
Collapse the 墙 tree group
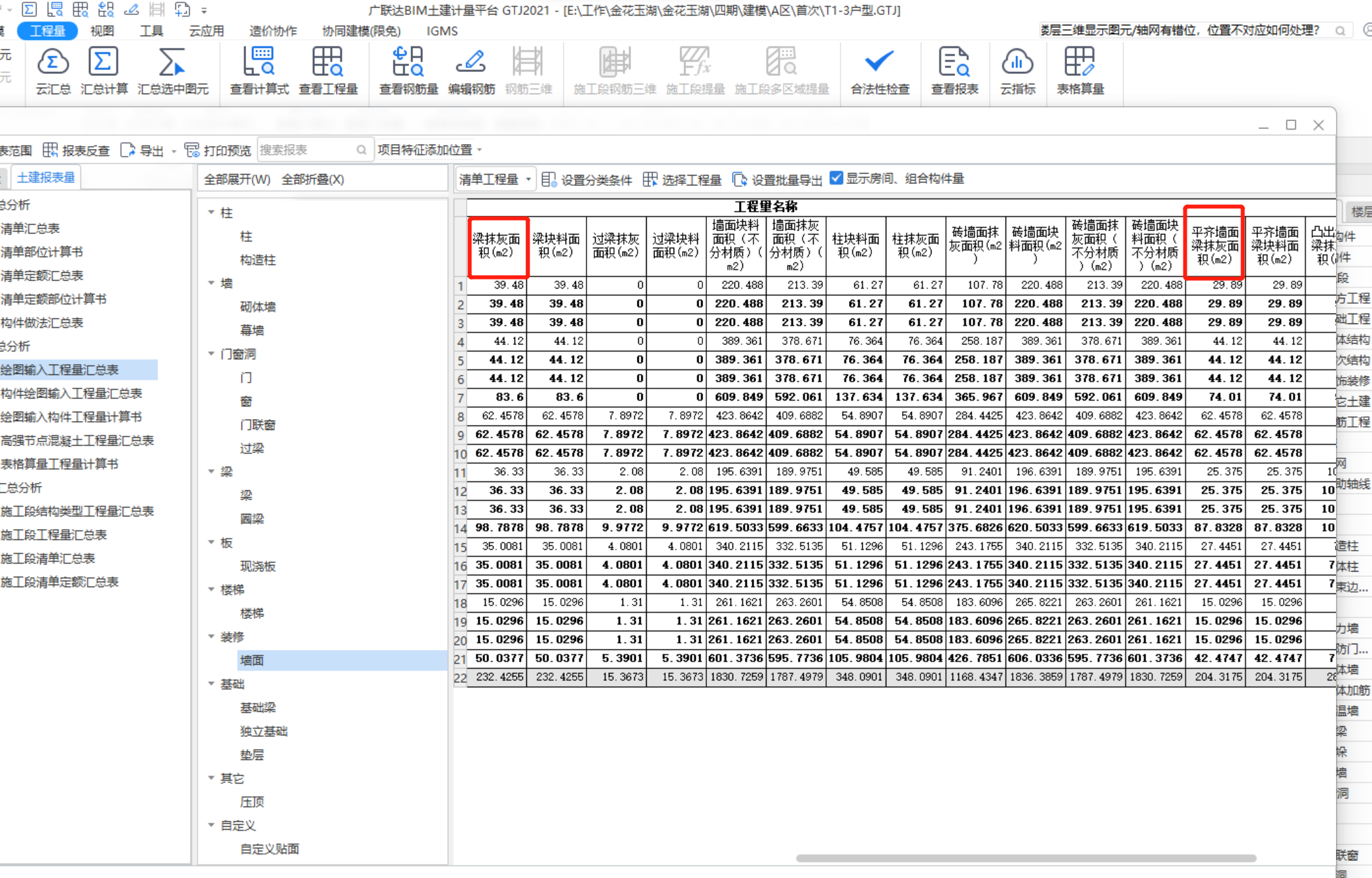click(x=211, y=283)
